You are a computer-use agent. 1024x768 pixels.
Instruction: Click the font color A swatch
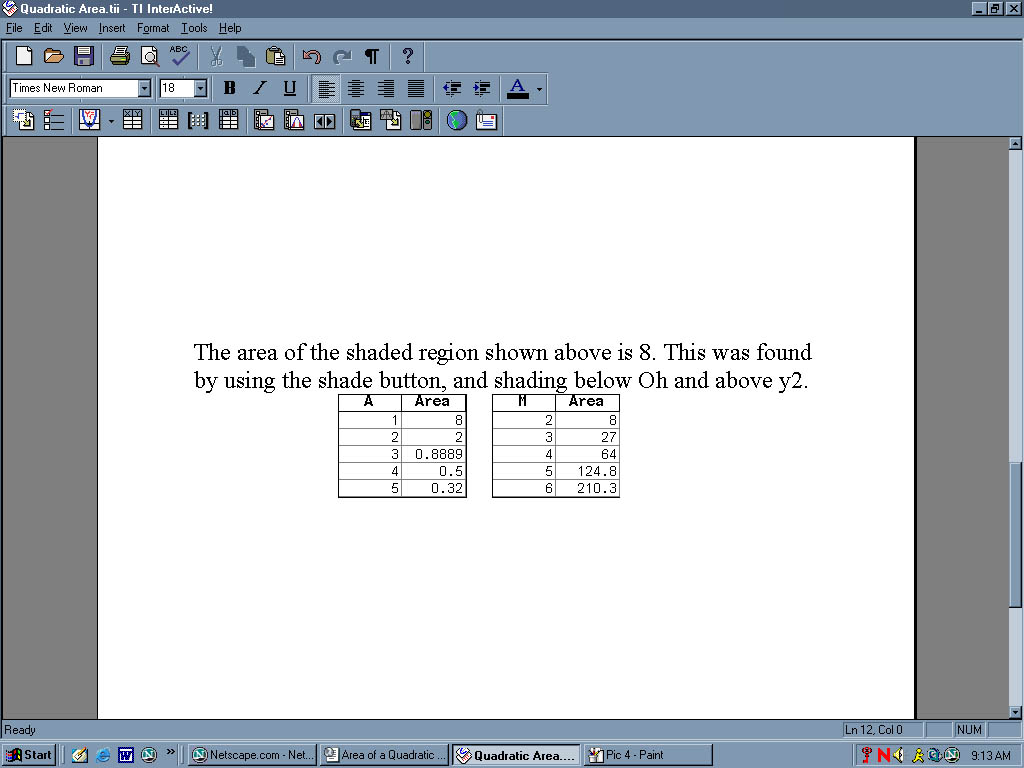517,88
